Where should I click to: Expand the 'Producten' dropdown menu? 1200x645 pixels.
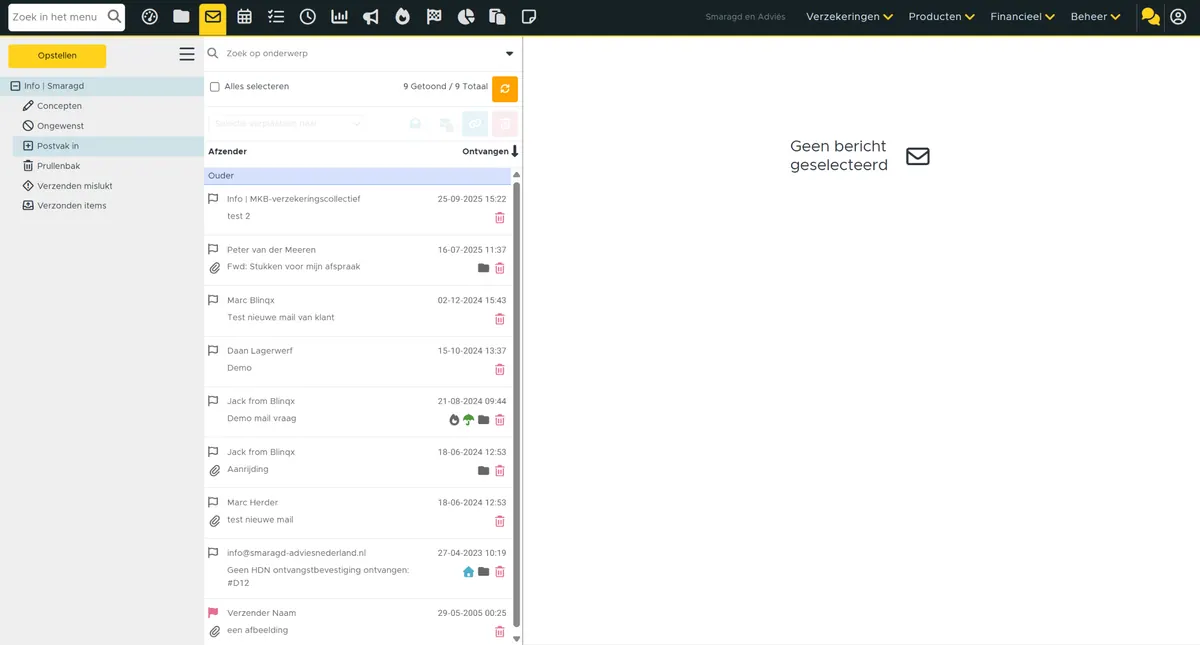coord(941,17)
